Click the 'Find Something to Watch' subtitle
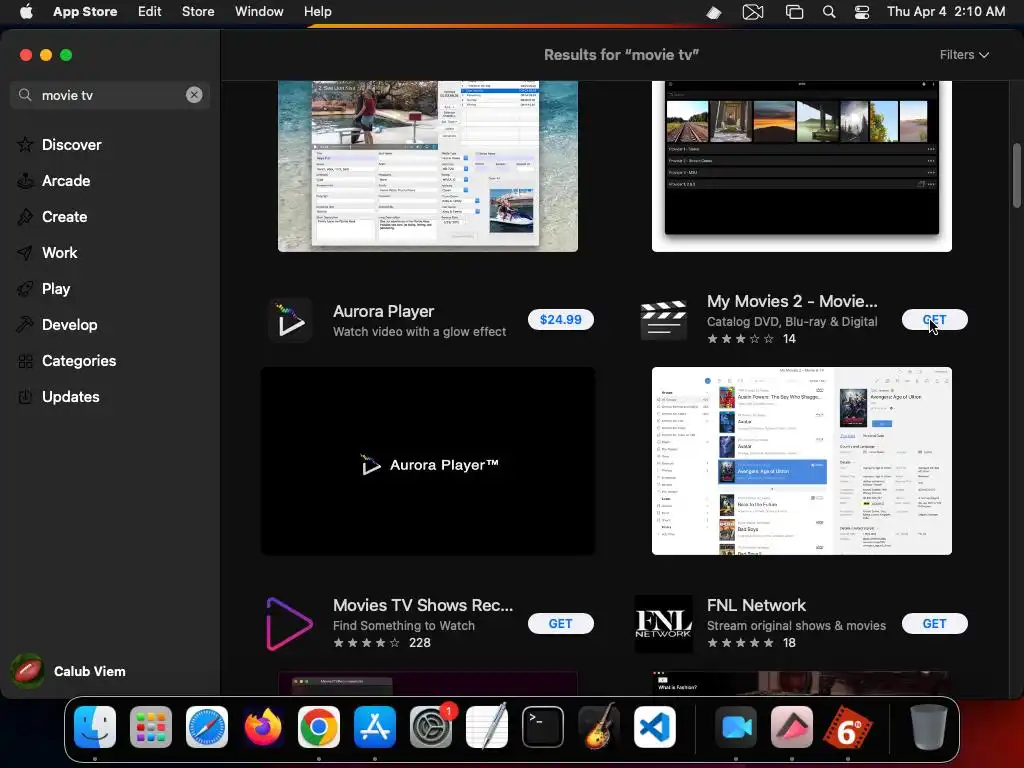Screen dimensions: 1024x768 [404, 626]
